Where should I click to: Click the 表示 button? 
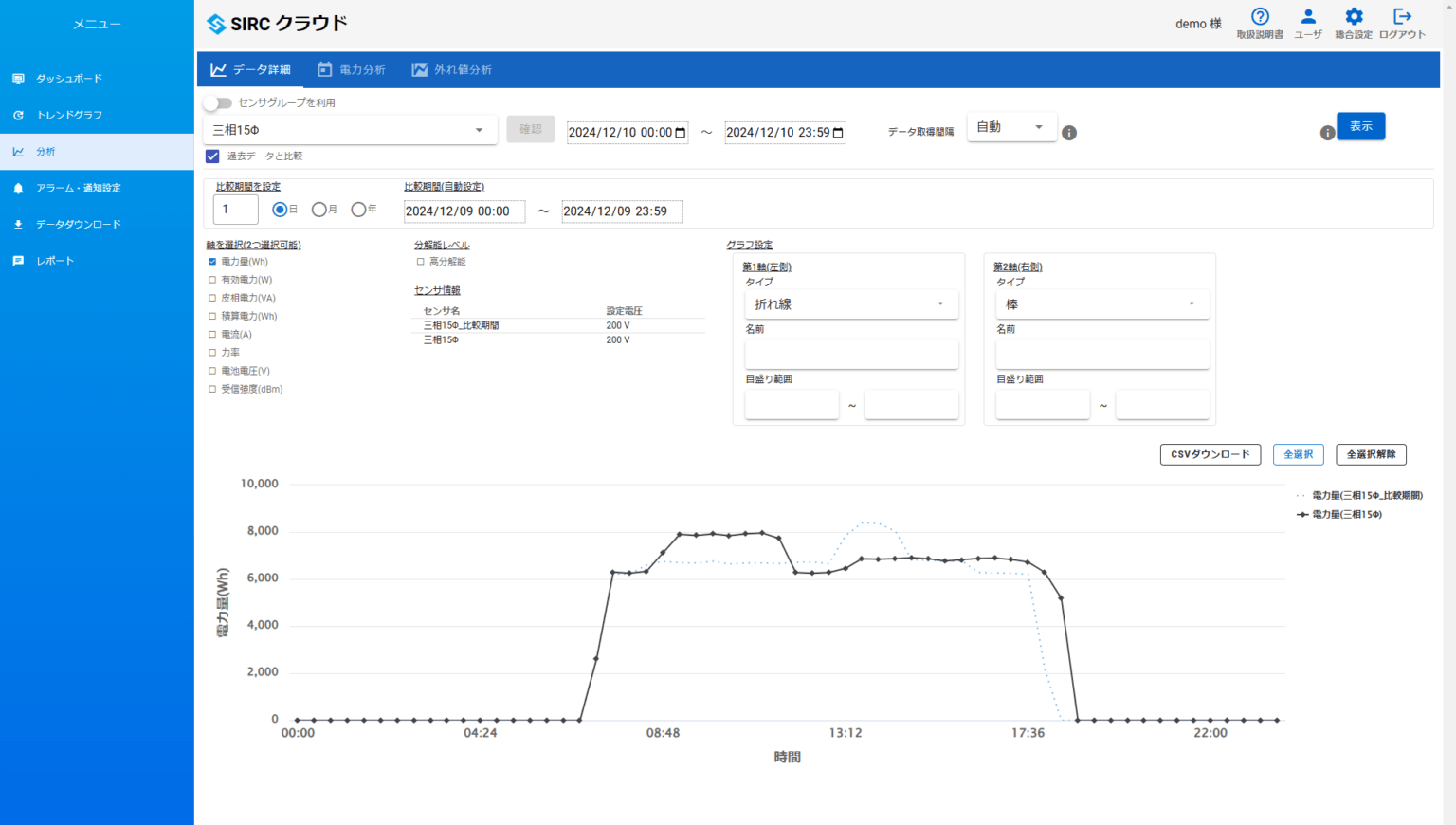pos(1360,125)
